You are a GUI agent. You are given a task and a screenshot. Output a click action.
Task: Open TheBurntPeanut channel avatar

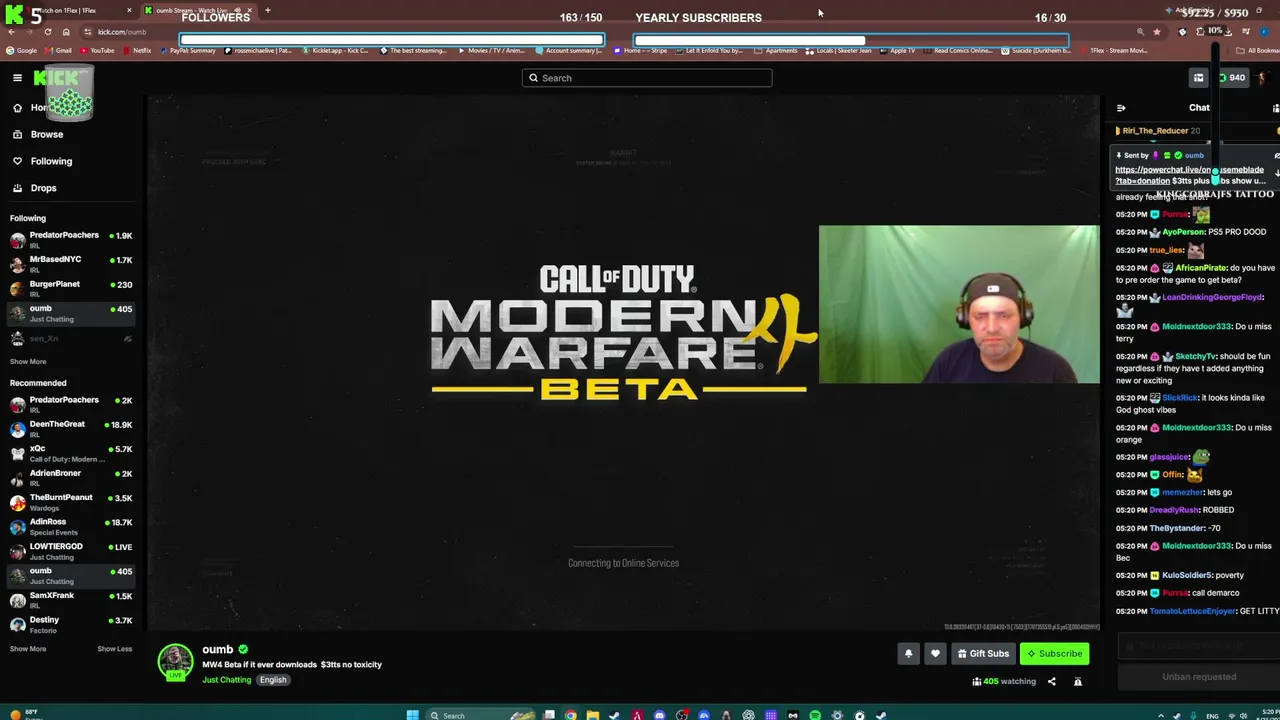pos(17,502)
